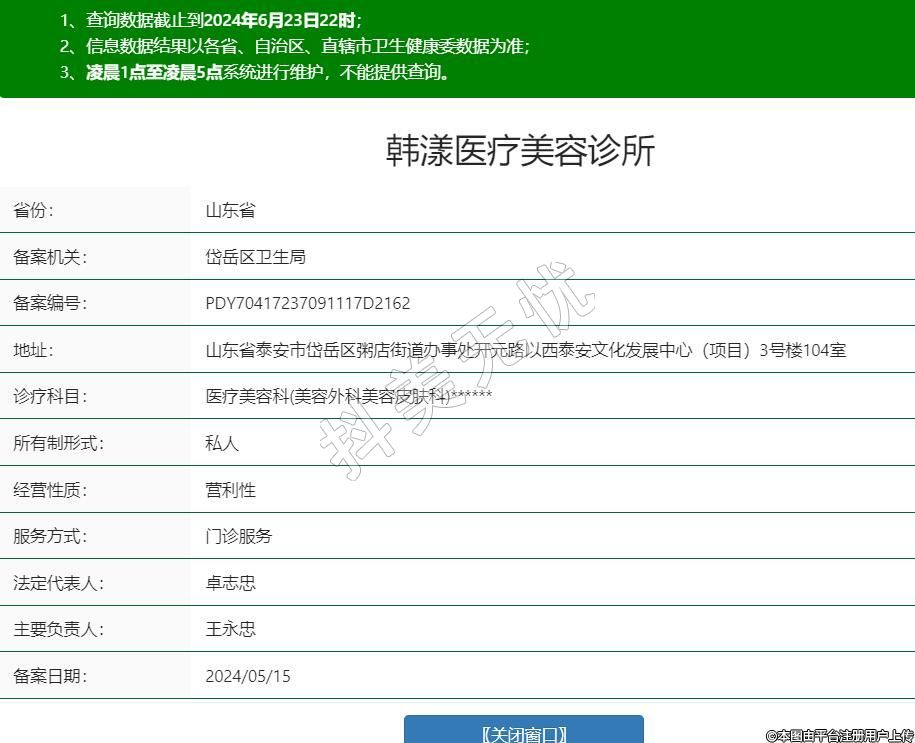Viewport: 915px width, 743px height.
Task: Click the 医疗美容科 department value
Action: 348,396
